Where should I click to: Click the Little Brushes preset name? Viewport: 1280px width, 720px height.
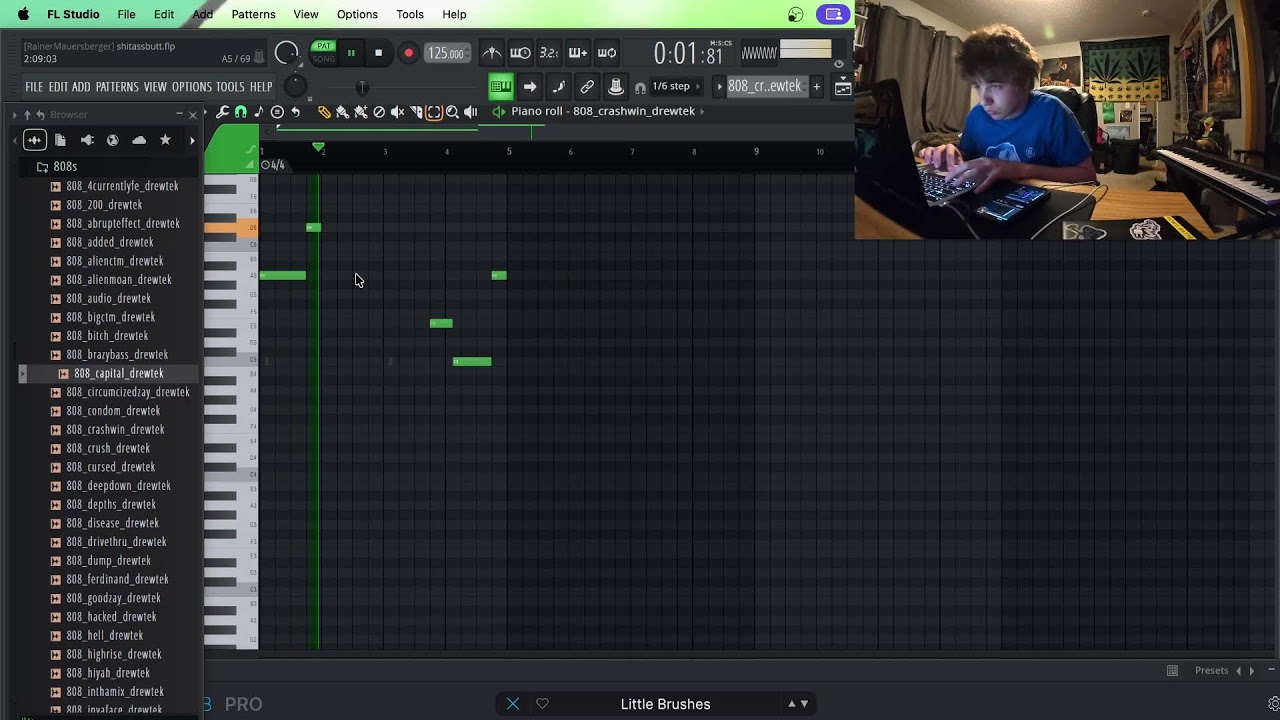pyautogui.click(x=665, y=704)
